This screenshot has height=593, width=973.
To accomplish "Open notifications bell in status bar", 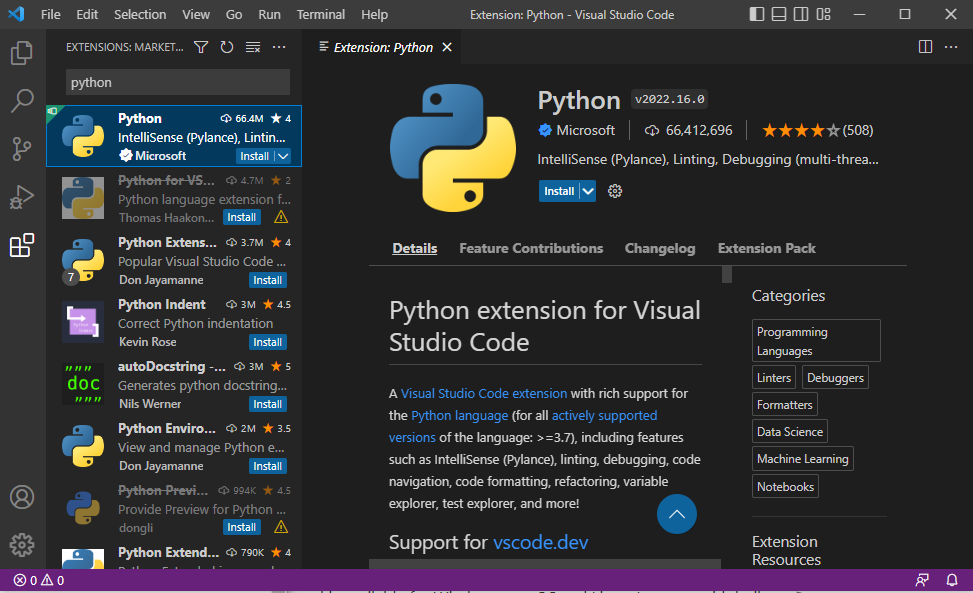I will 952,581.
